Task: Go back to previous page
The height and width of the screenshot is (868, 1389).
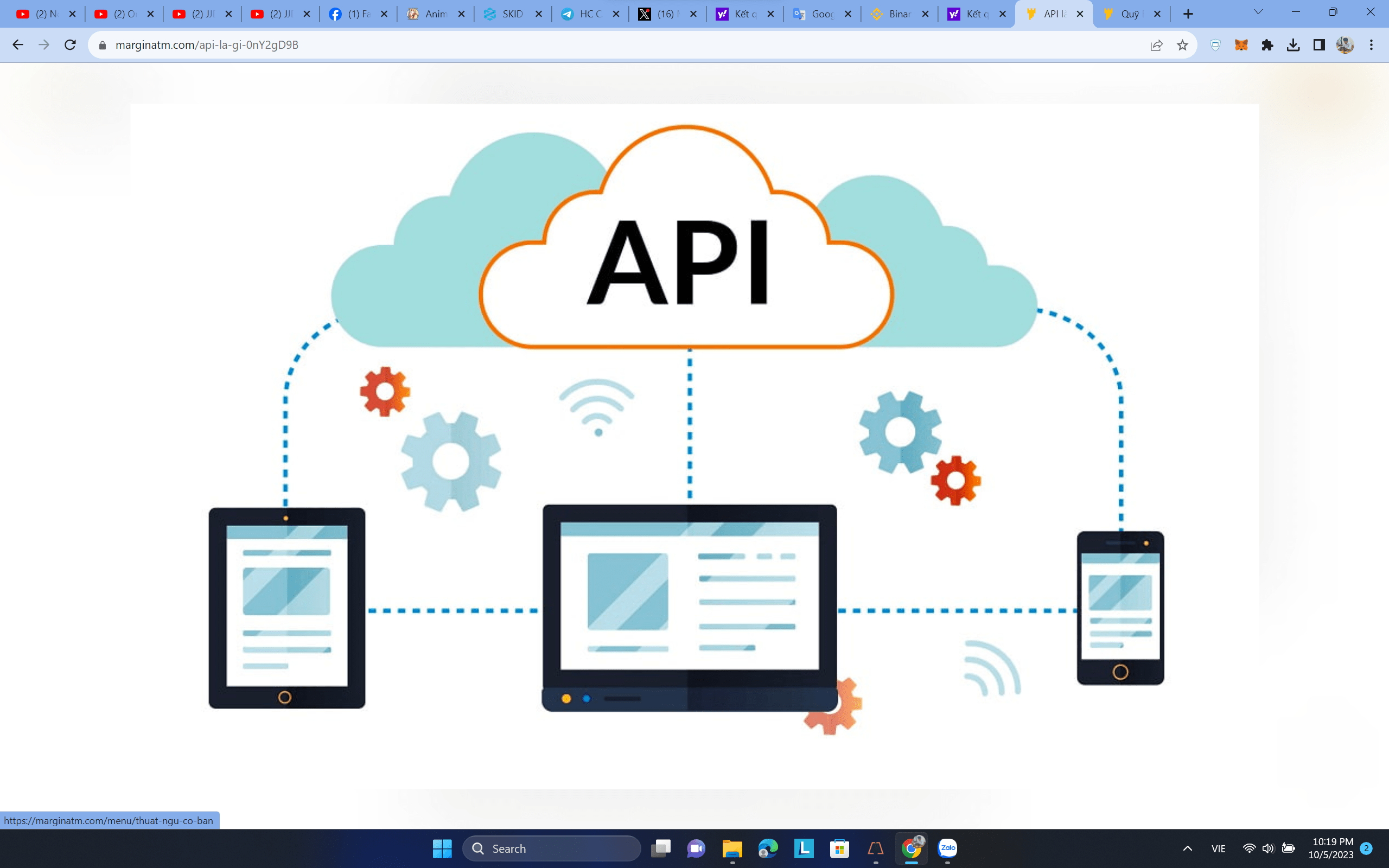Action: [x=18, y=45]
